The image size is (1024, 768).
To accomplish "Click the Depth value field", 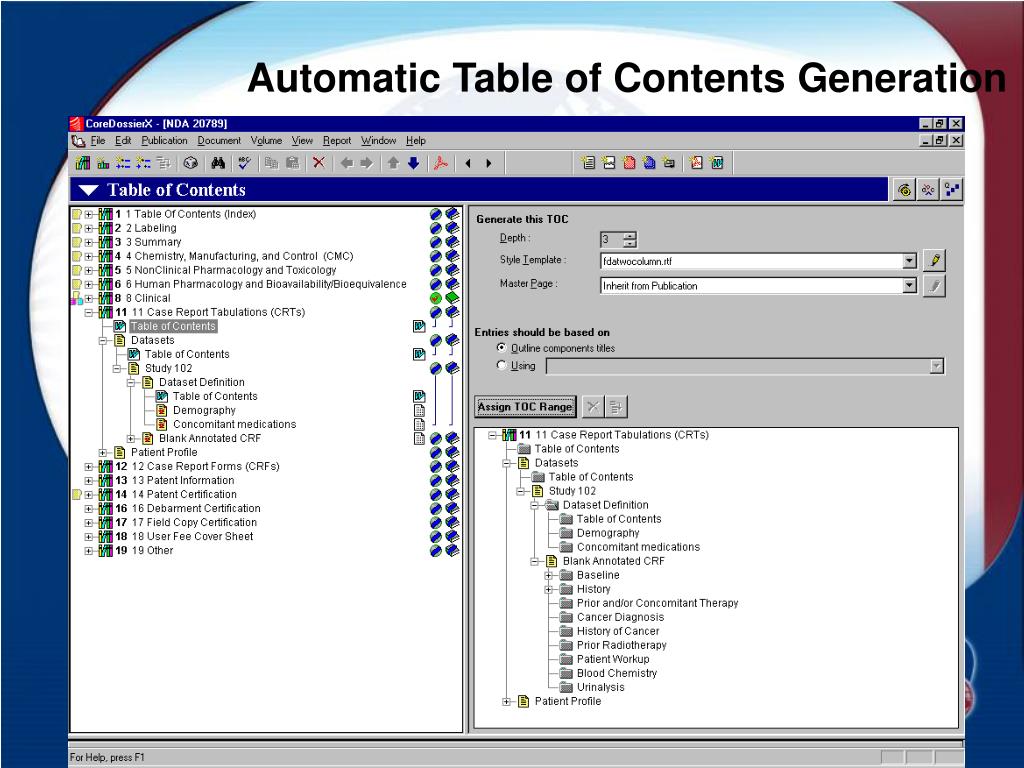I will pos(611,240).
